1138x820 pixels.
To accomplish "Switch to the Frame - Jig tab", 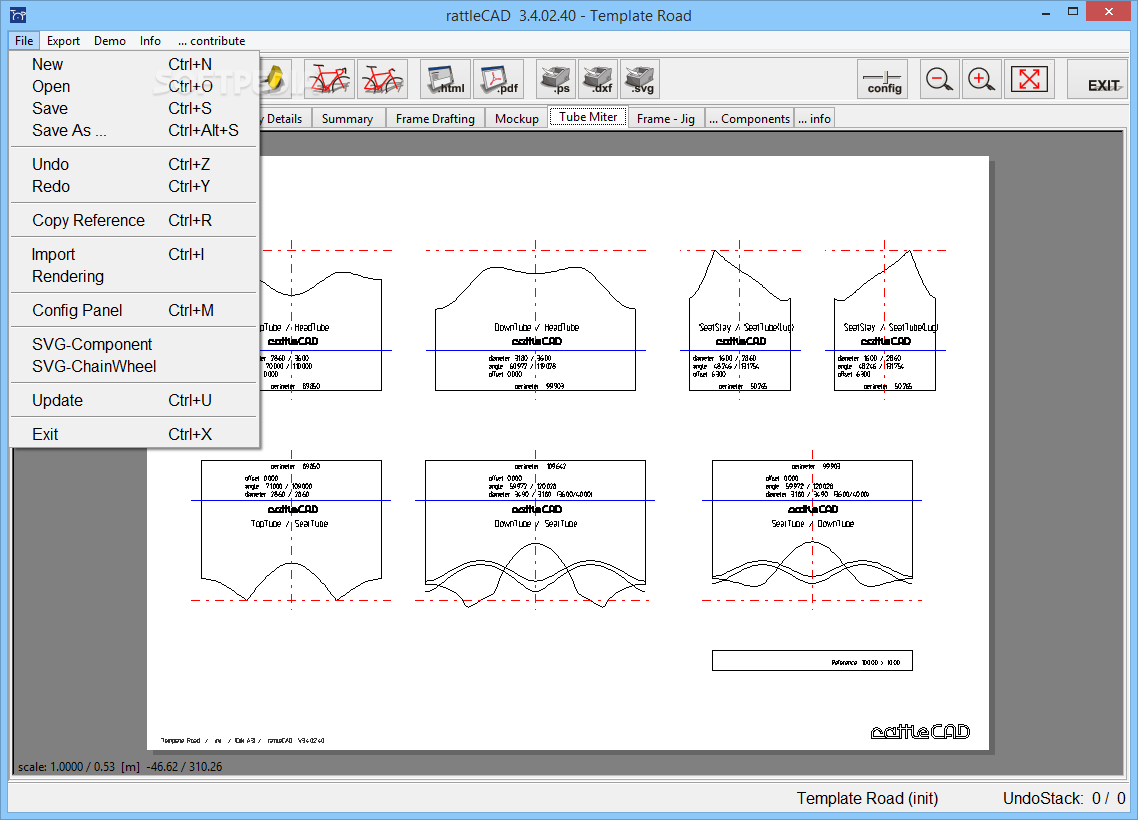I will 666,118.
